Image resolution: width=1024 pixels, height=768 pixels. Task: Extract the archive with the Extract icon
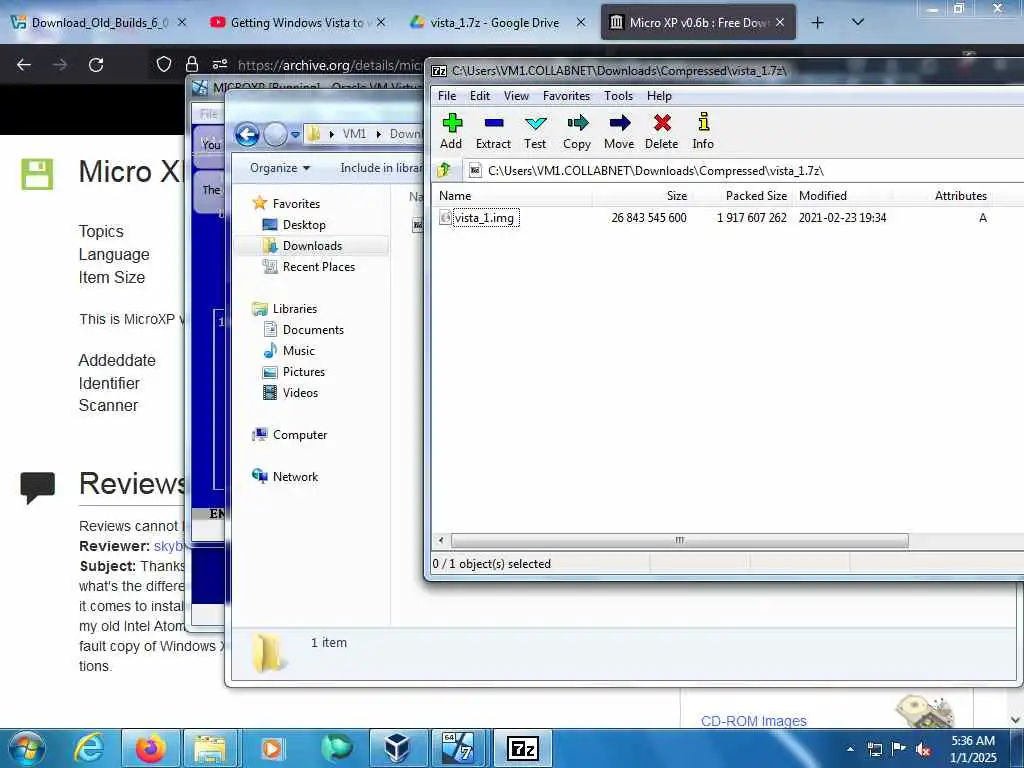pos(493,131)
